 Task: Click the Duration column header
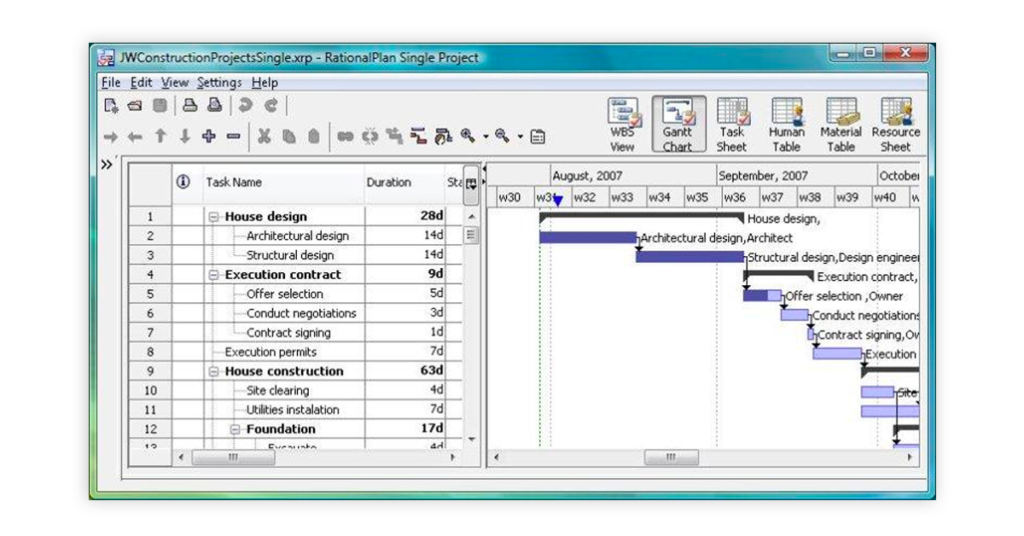tap(404, 182)
